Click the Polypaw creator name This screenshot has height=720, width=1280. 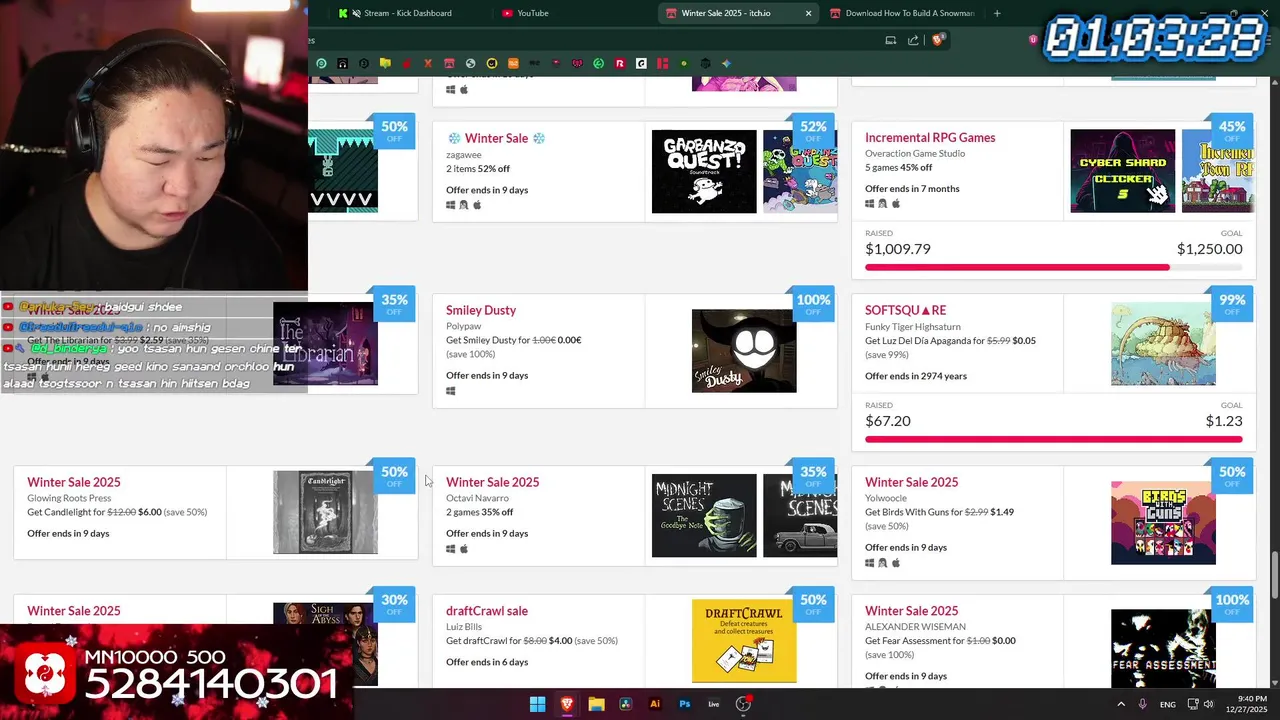tap(464, 326)
